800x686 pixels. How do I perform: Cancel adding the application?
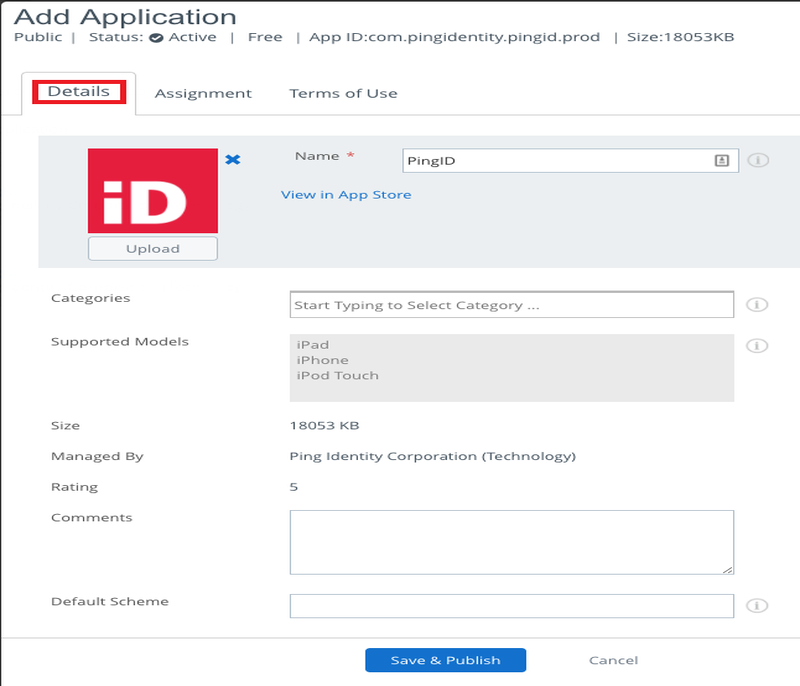[613, 660]
